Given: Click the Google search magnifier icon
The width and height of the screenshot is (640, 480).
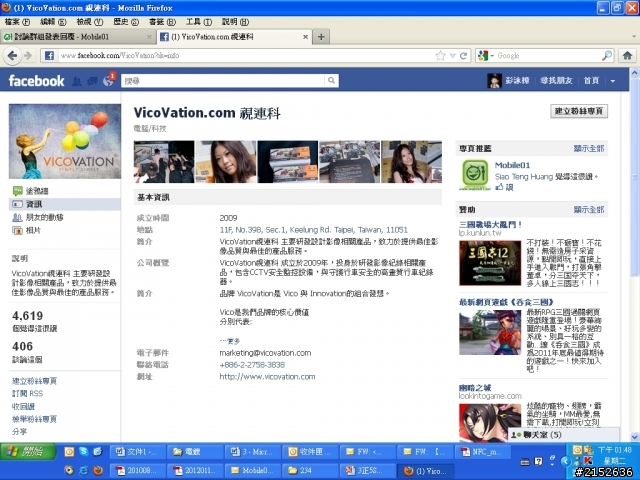Looking at the screenshot, I should click(607, 56).
